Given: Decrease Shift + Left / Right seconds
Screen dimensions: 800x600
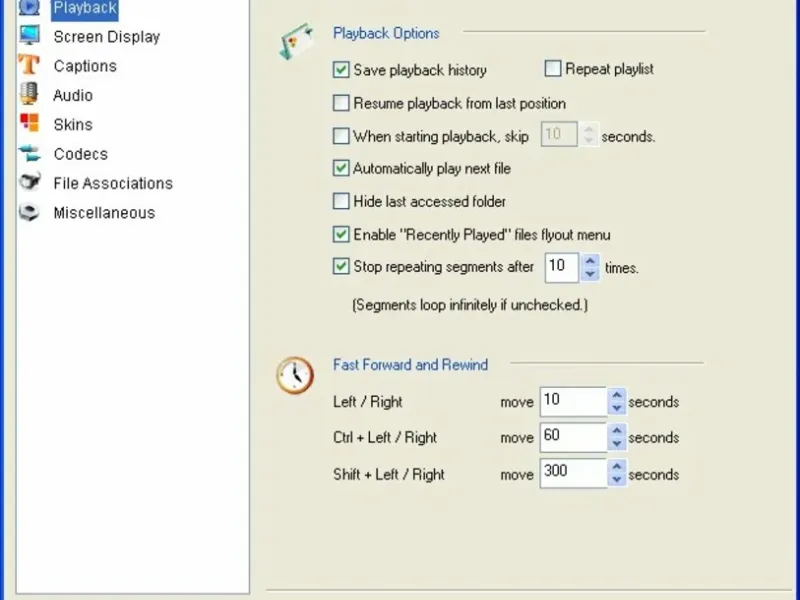Looking at the screenshot, I should [x=617, y=480].
